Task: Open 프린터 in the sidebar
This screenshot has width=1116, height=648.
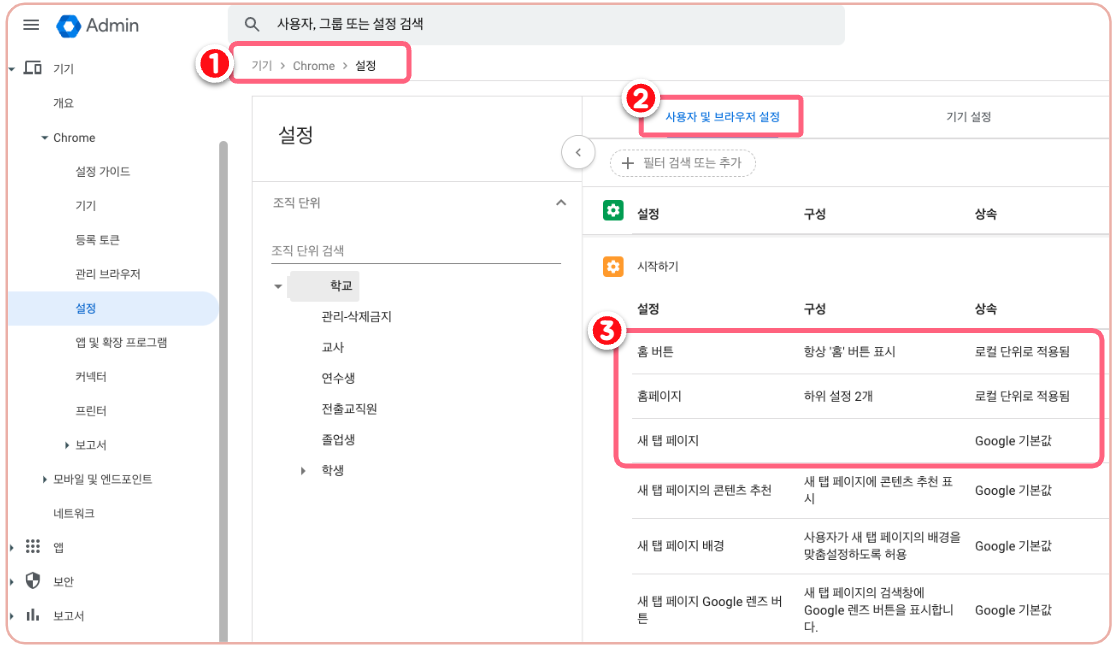Action: [91, 411]
